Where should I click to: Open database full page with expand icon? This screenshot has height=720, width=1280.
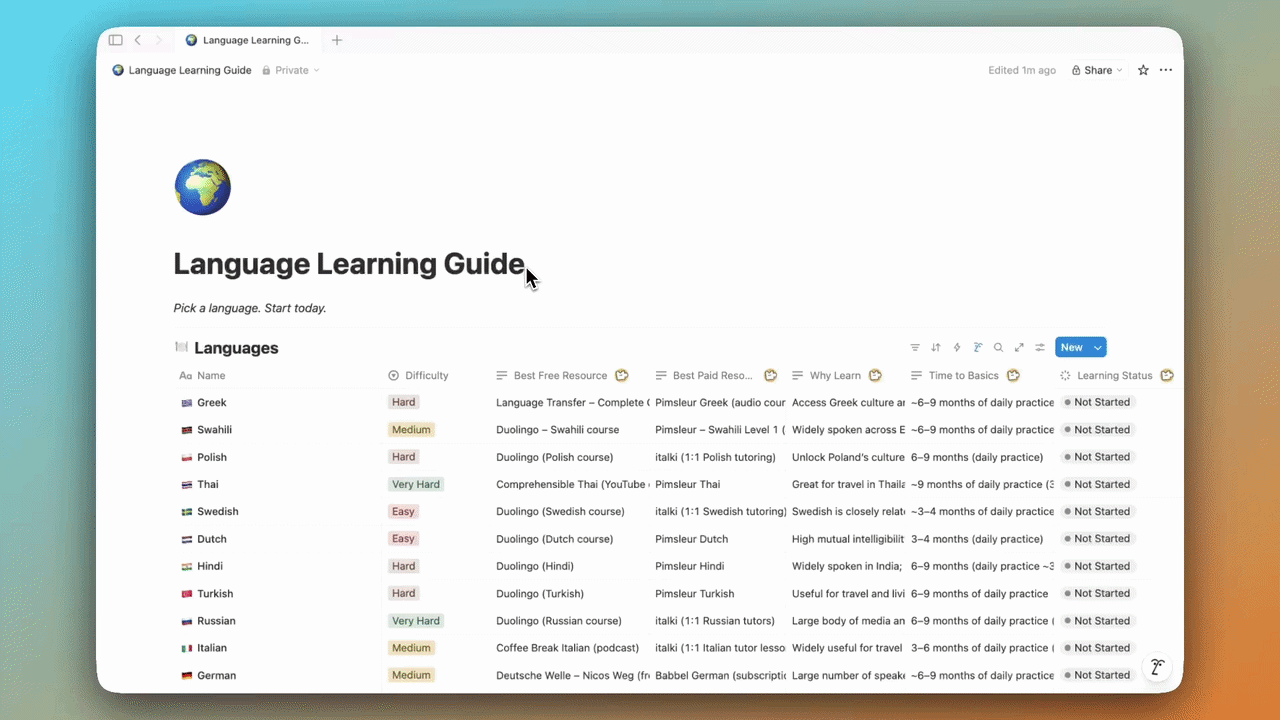click(x=1019, y=348)
